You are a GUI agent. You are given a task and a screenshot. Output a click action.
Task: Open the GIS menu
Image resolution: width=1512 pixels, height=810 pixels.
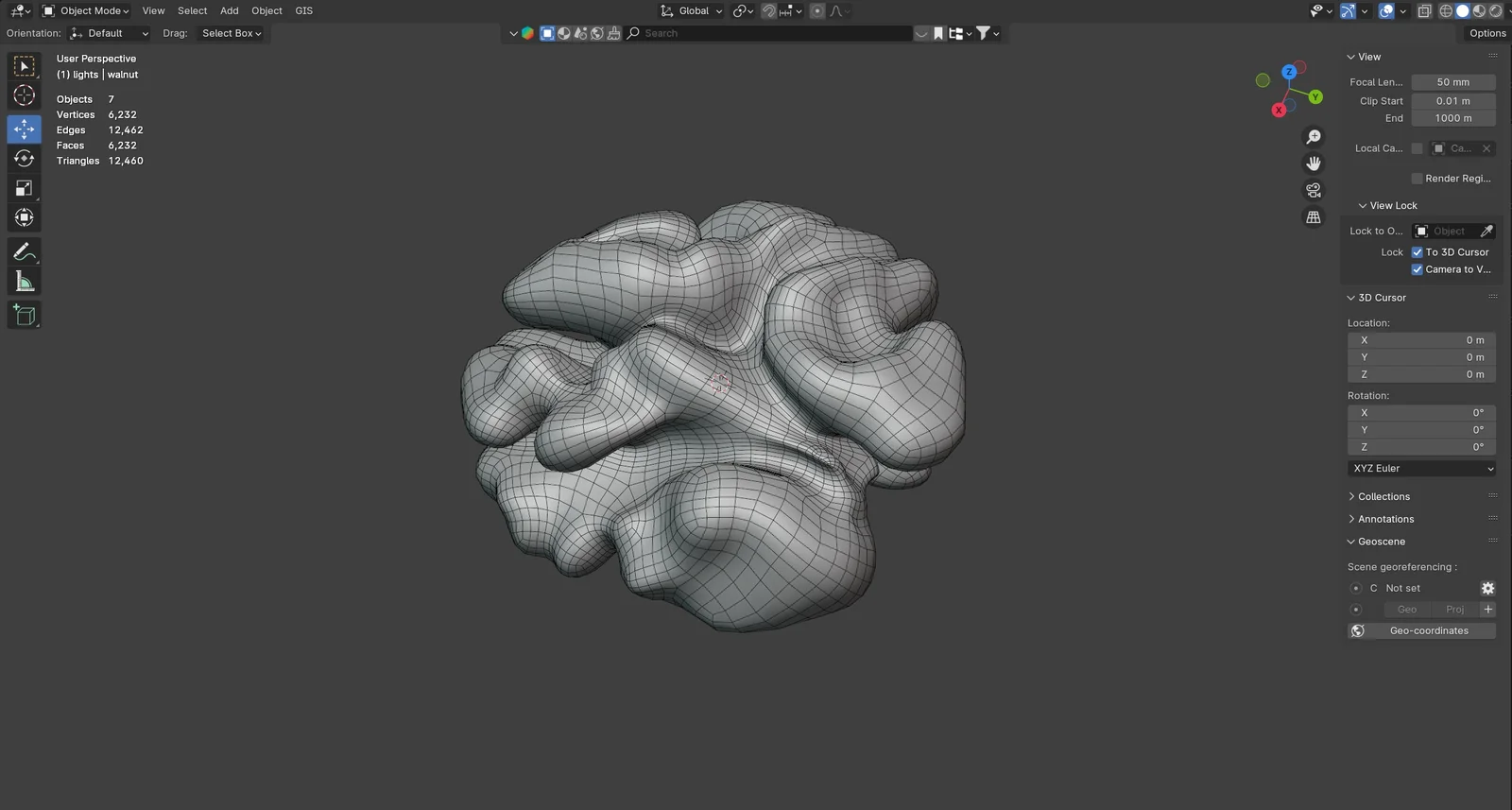[x=303, y=11]
